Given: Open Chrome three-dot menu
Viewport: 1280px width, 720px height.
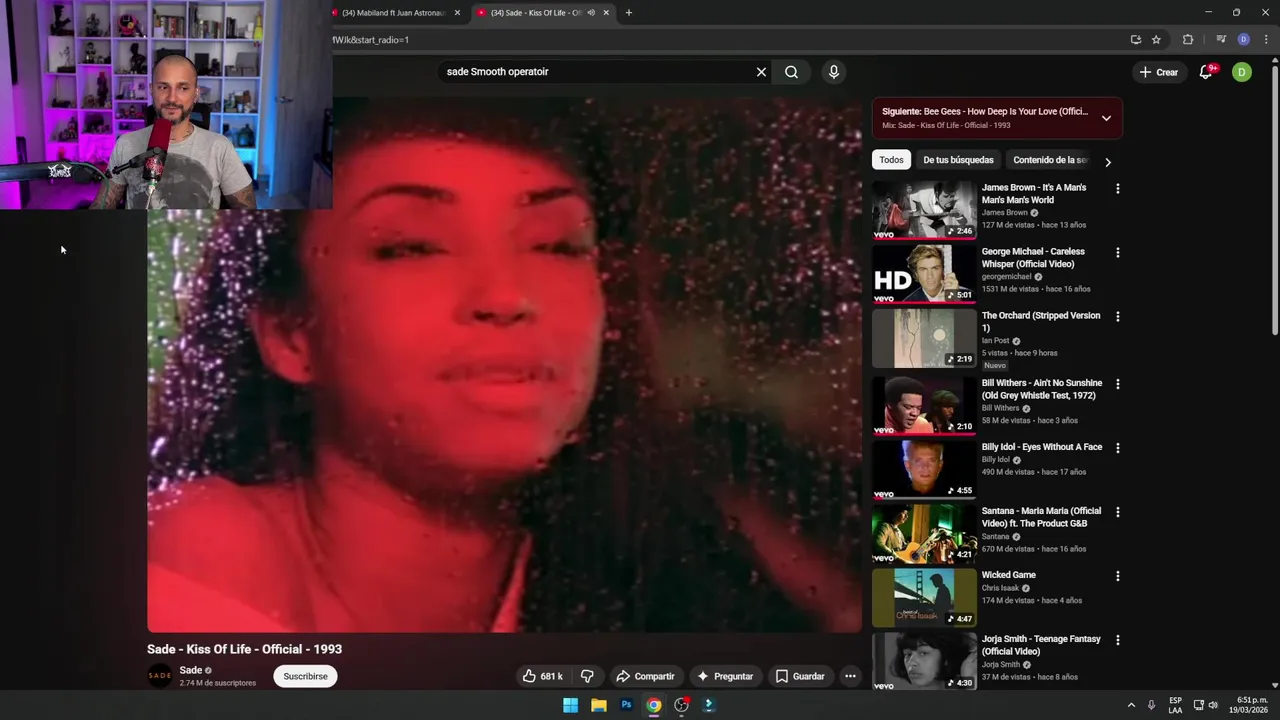Looking at the screenshot, I should click(1266, 40).
